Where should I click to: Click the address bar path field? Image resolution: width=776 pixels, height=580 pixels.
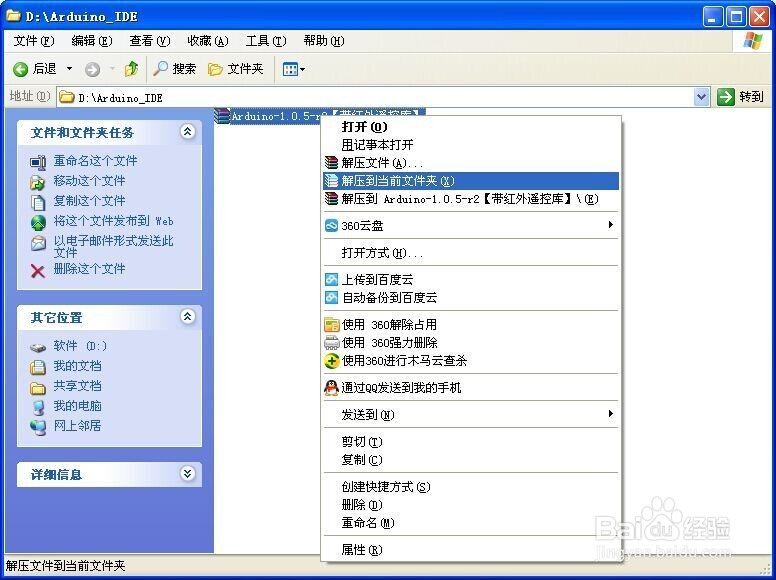(376, 97)
